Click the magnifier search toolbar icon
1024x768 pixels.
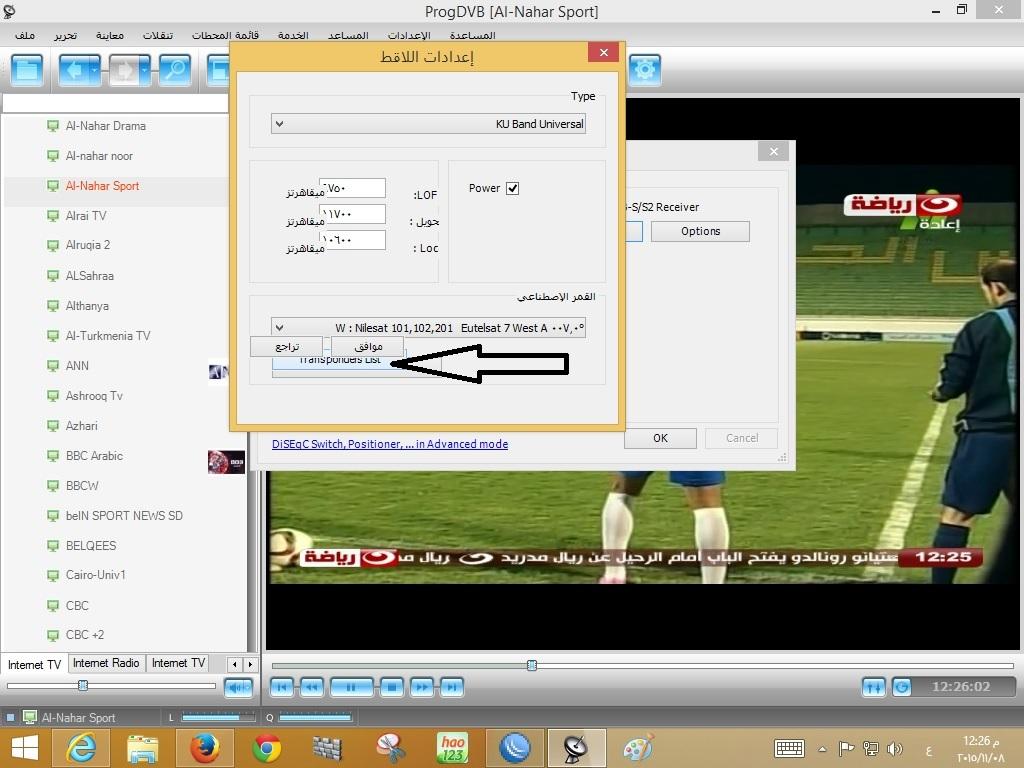pyautogui.click(x=175, y=69)
